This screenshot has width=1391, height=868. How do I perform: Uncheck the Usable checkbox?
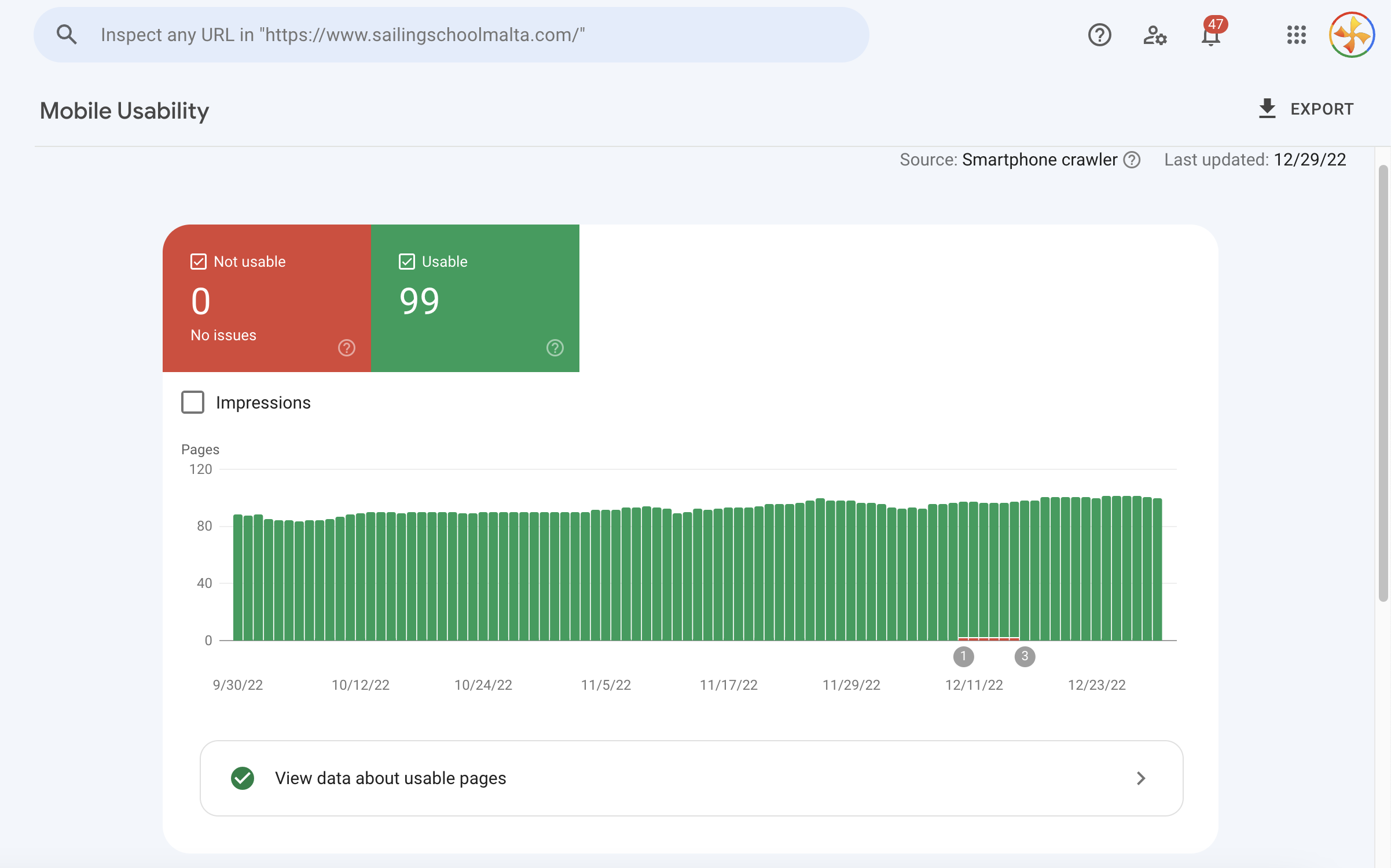pos(407,262)
